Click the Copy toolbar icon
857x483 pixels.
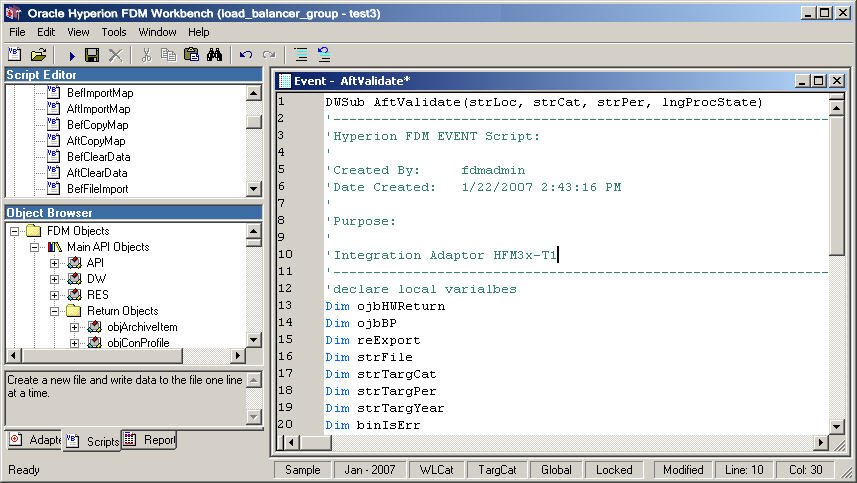(168, 55)
